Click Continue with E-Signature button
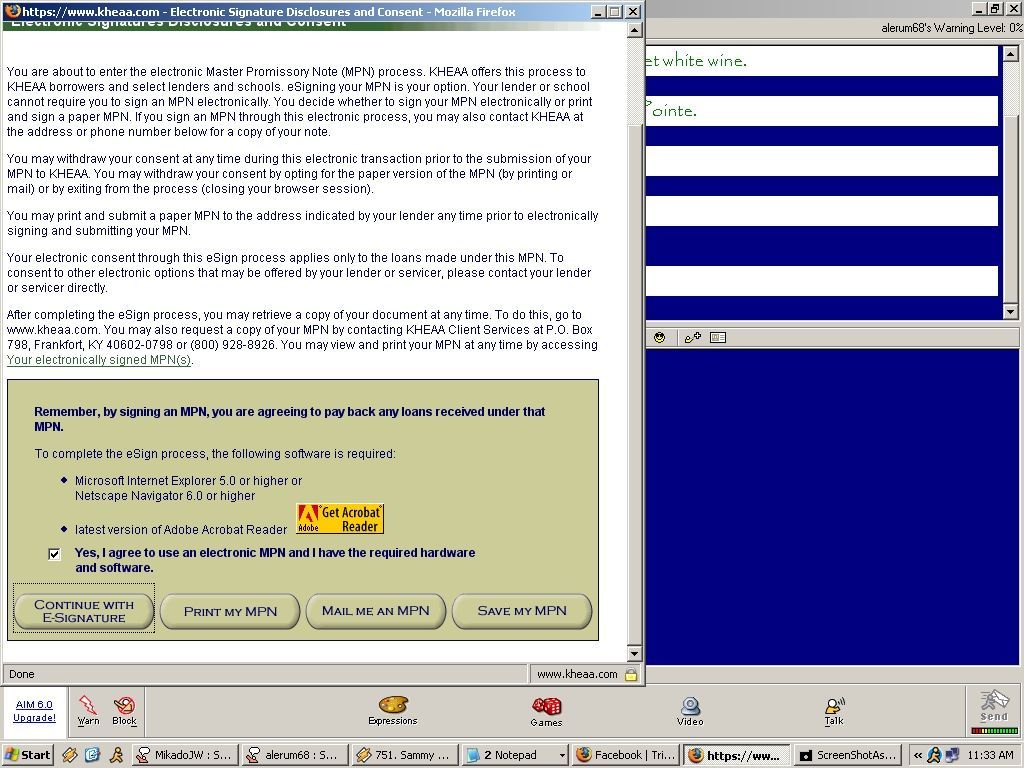1024x768 pixels. [x=84, y=611]
